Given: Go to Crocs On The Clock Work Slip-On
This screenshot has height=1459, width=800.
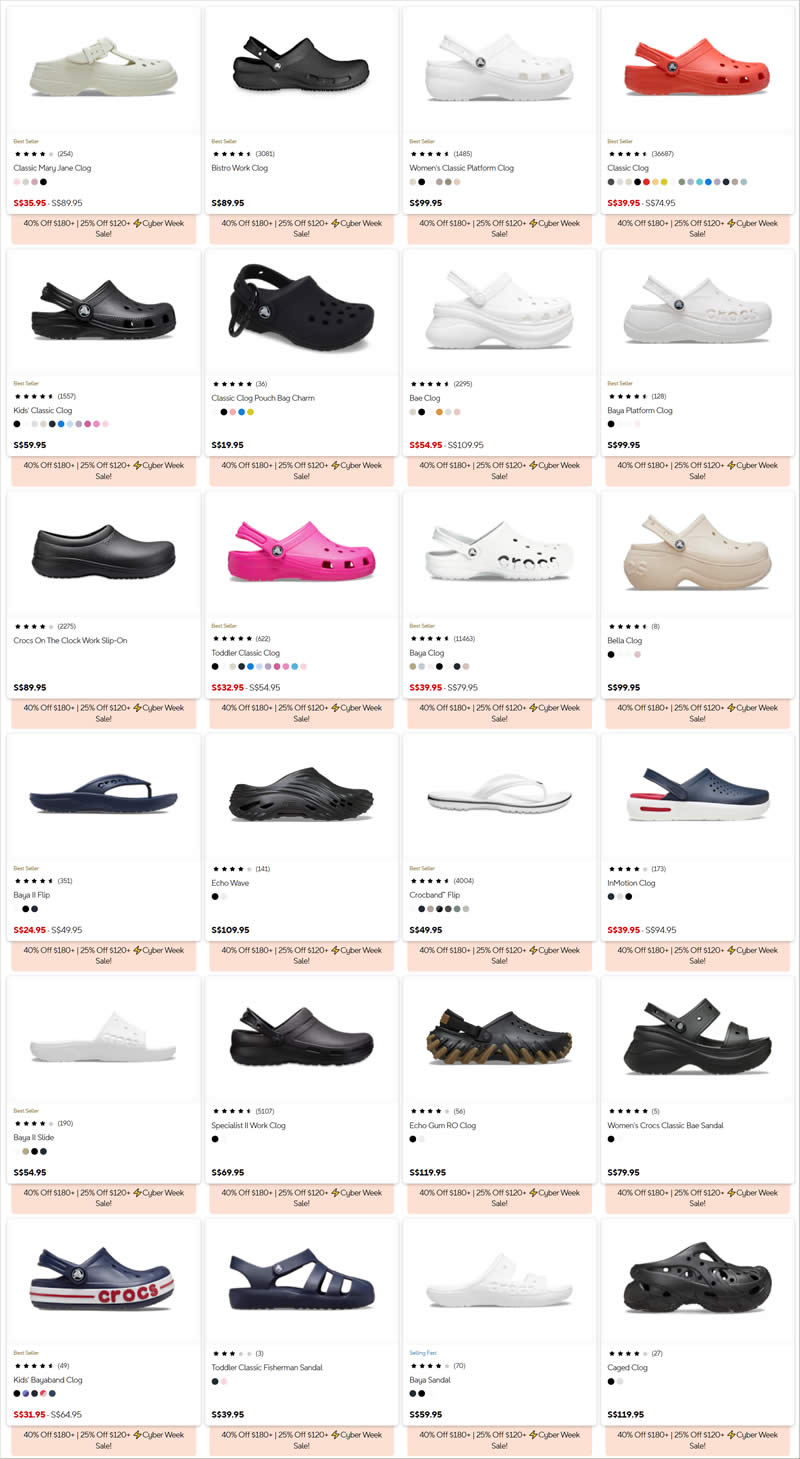Looking at the screenshot, I should pyautogui.click(x=70, y=641).
